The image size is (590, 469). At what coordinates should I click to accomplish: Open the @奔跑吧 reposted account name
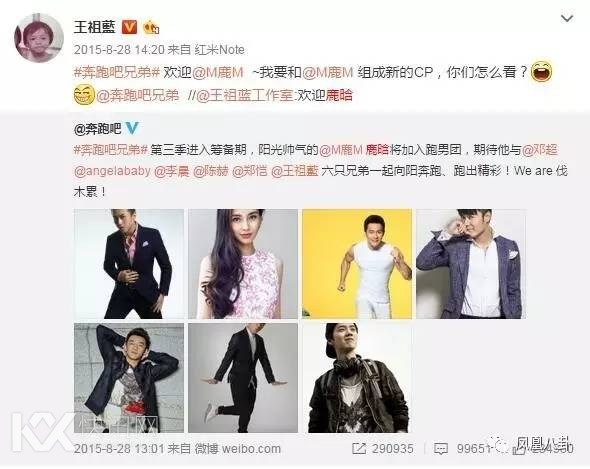(97, 129)
